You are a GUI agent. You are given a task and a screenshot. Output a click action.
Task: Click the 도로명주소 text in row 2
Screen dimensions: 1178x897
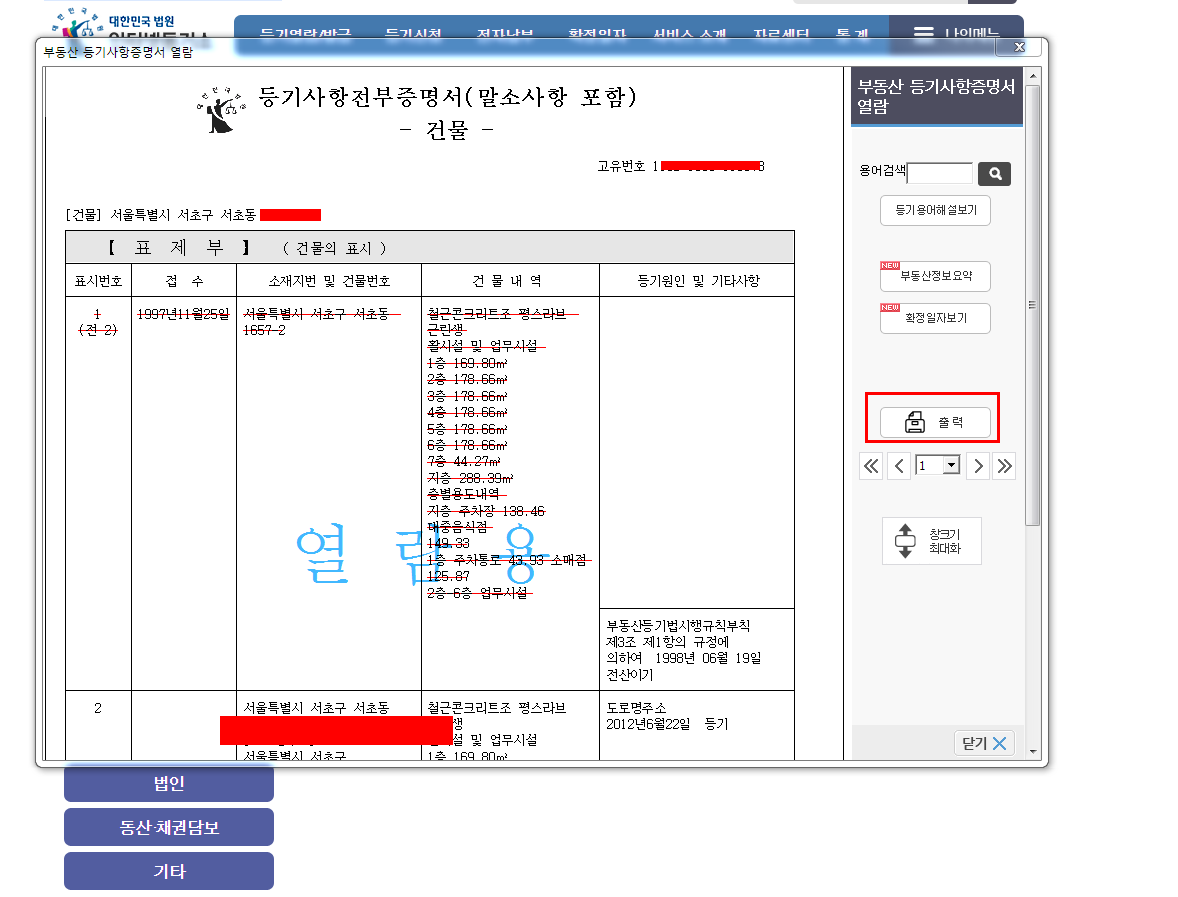[636, 708]
